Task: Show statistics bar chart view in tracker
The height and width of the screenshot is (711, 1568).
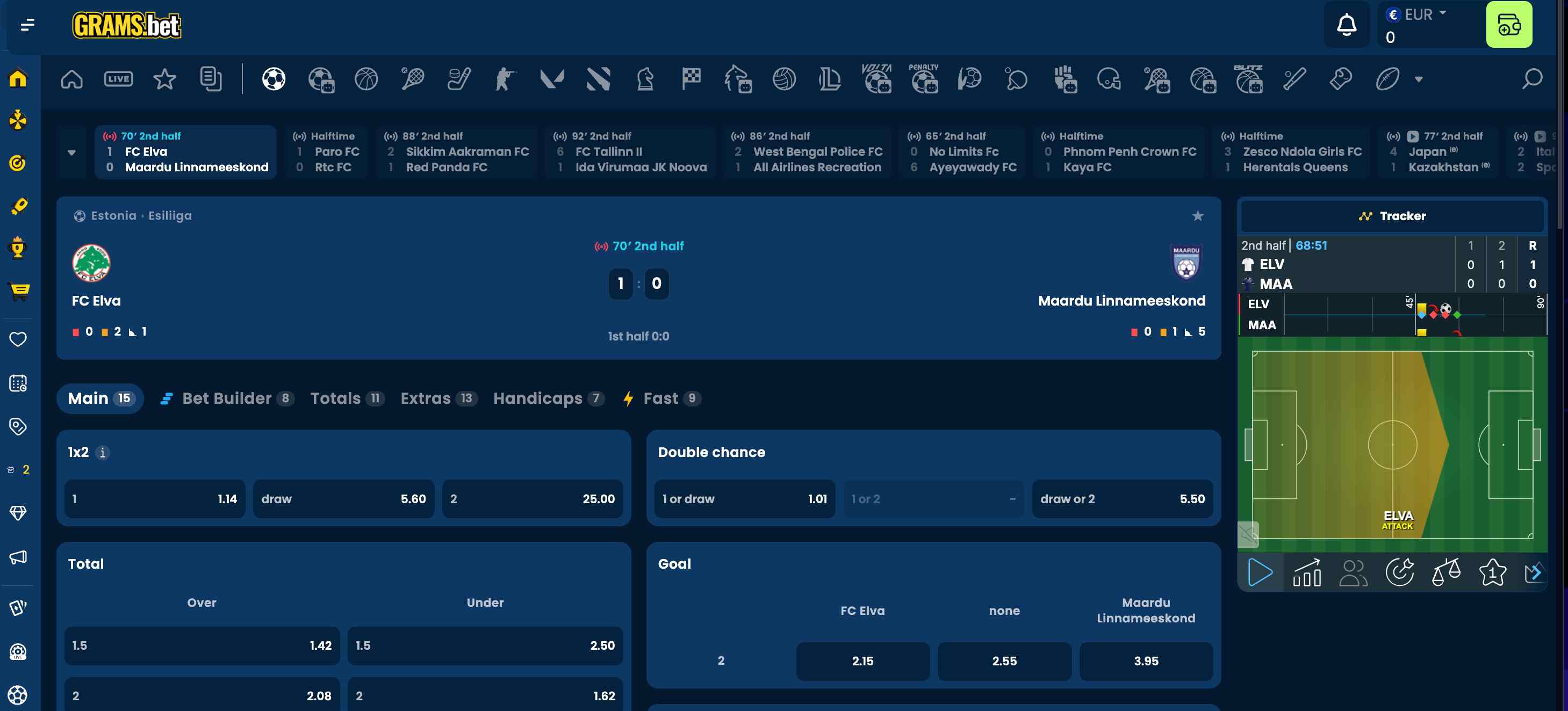Action: 1306,572
